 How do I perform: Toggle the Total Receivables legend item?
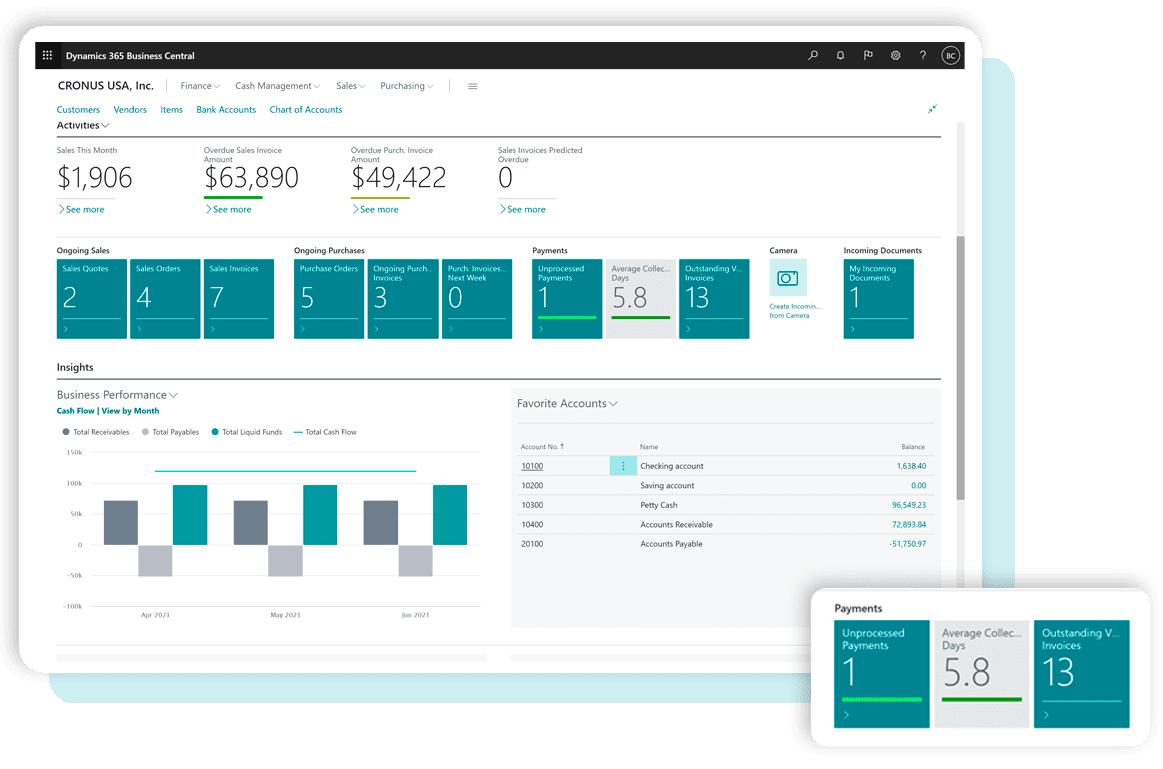click(x=95, y=431)
